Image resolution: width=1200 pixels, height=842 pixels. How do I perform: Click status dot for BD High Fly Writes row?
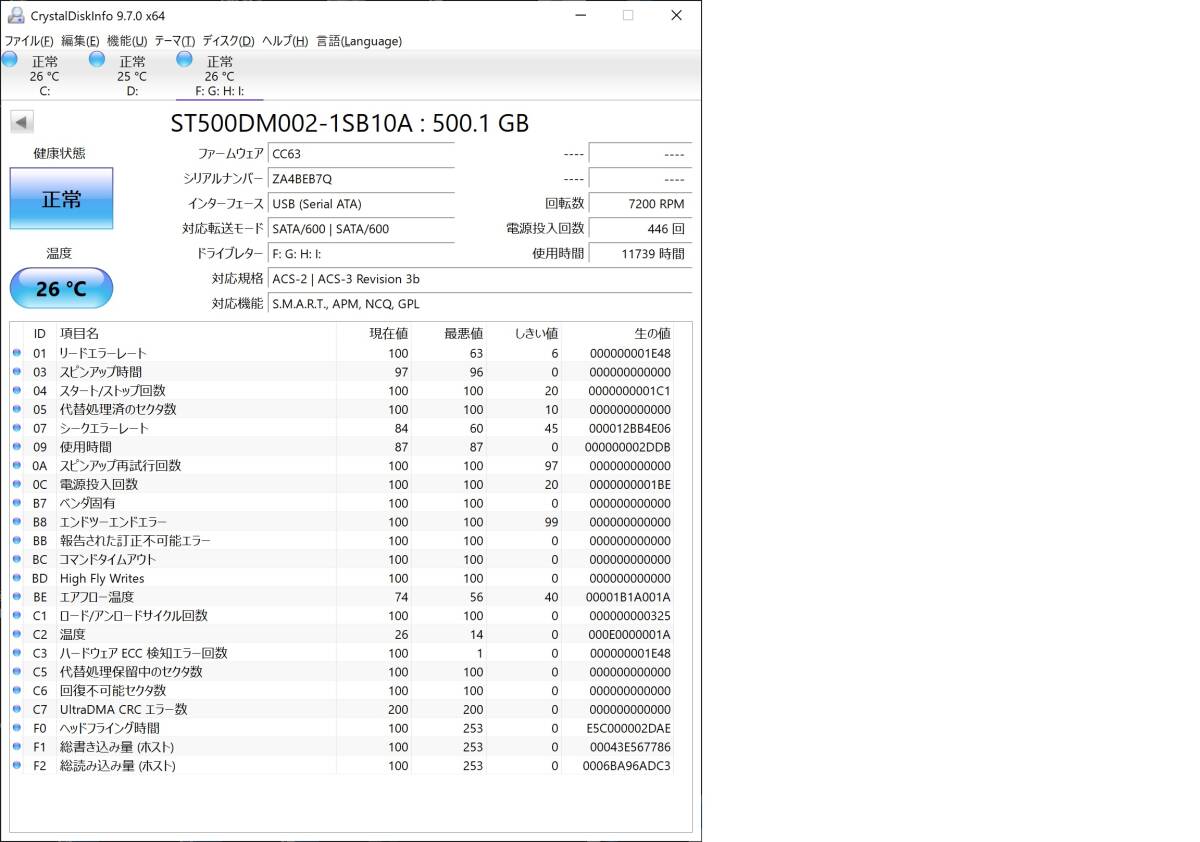click(16, 578)
